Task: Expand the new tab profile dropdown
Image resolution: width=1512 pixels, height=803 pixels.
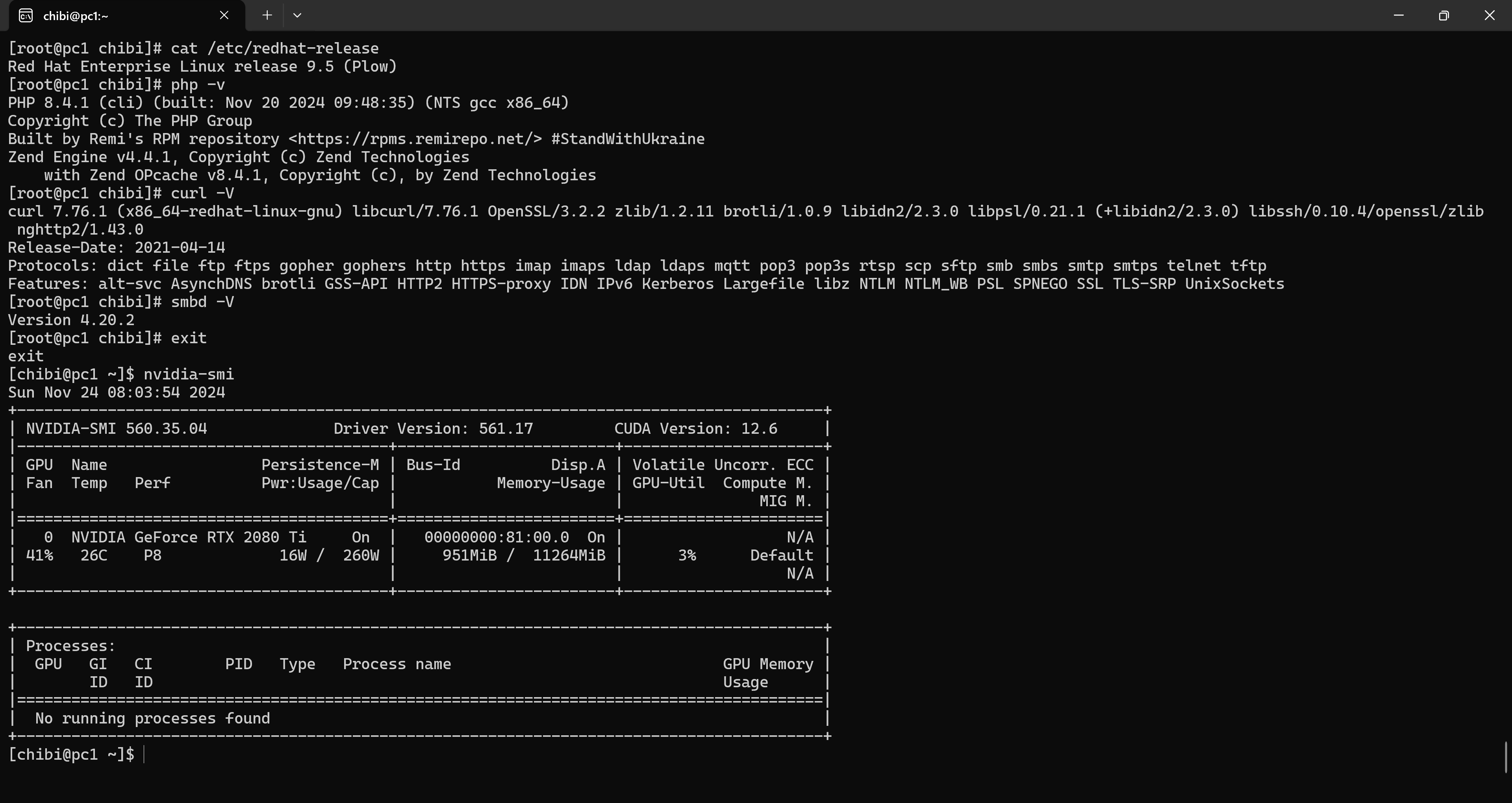Action: click(x=297, y=15)
